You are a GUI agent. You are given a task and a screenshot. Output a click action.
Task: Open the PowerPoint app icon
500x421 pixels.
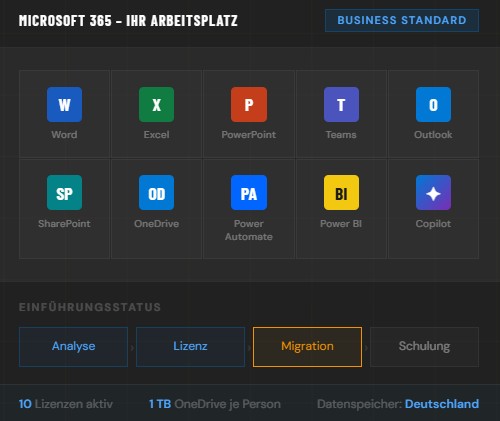point(249,104)
